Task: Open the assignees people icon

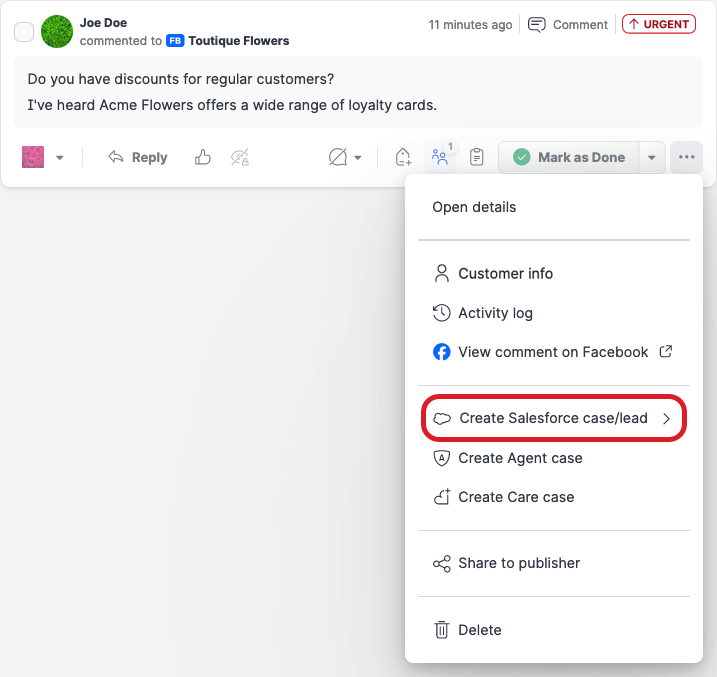Action: pos(439,157)
